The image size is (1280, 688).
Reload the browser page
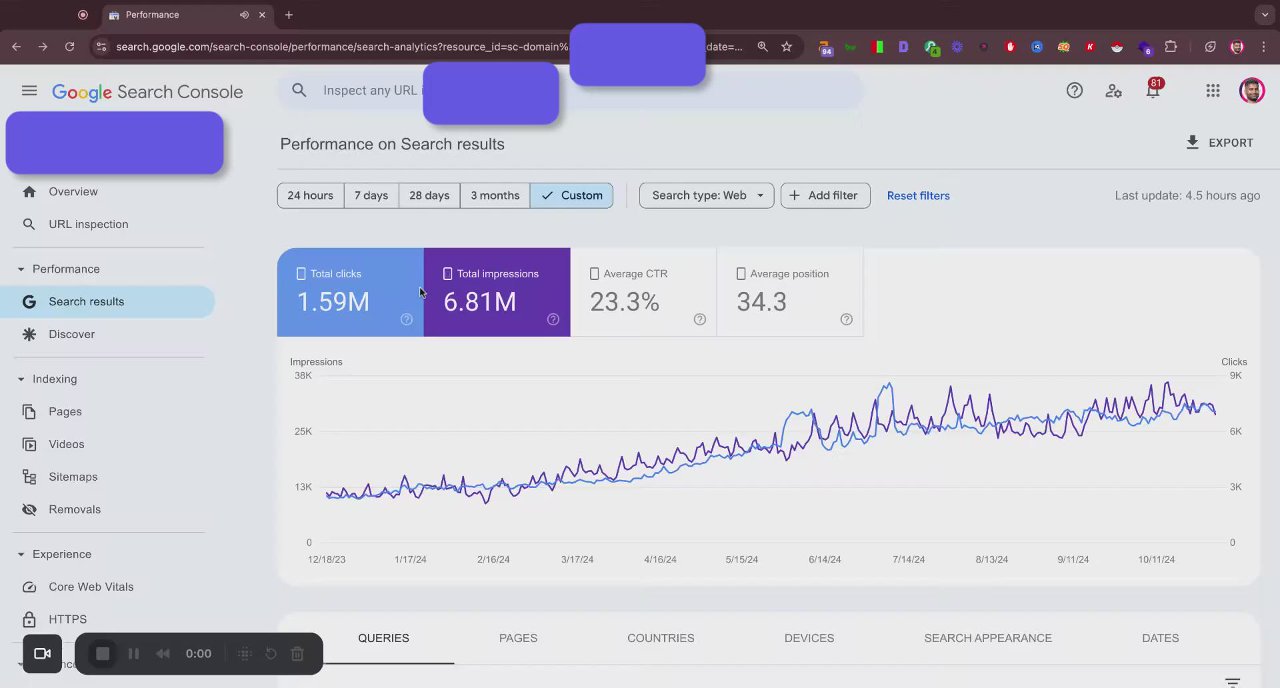click(69, 46)
